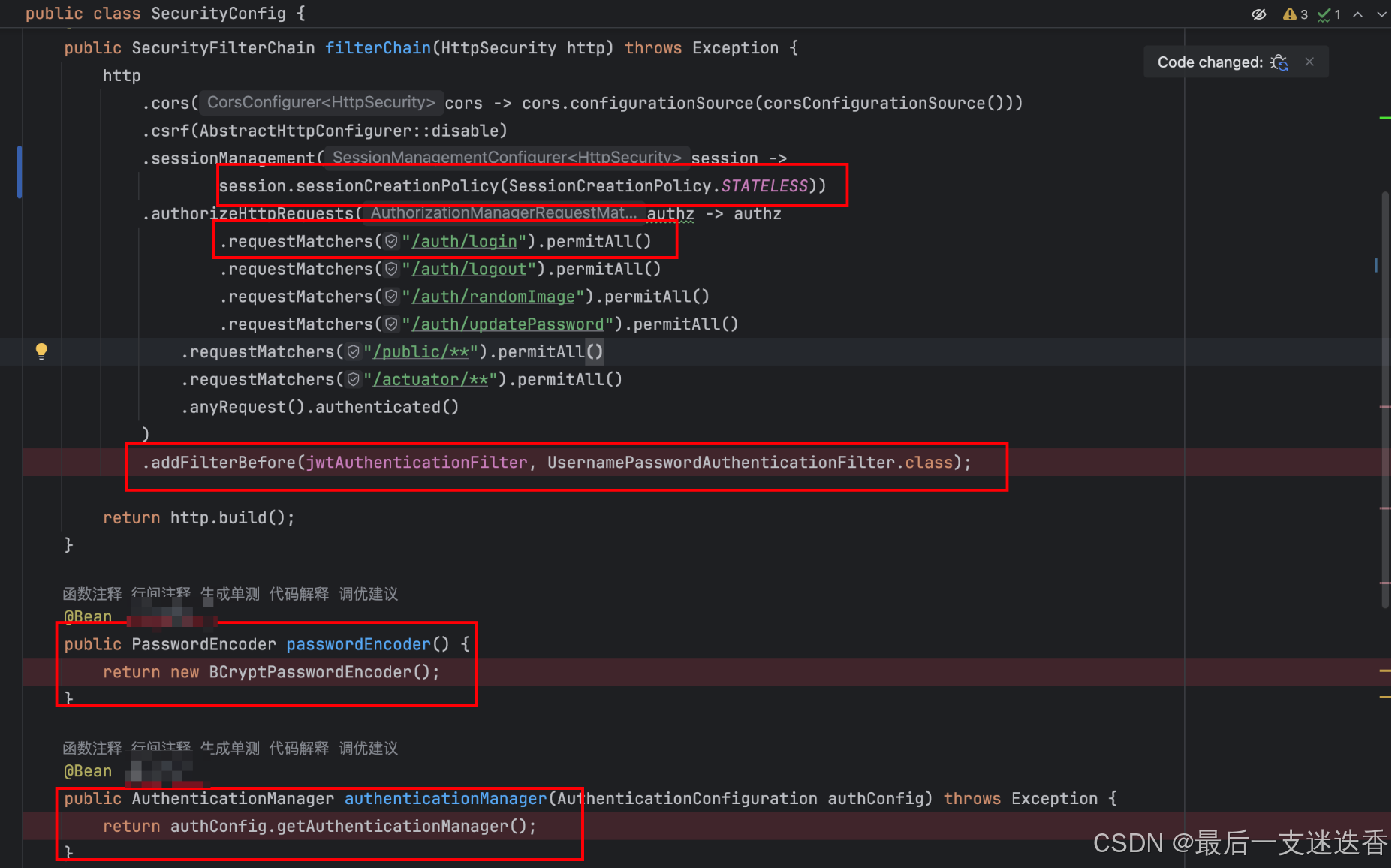Click the CorsConfigurer<HttpSecurity> inlay hint
Screen dimensions: 1392x868
tap(321, 102)
